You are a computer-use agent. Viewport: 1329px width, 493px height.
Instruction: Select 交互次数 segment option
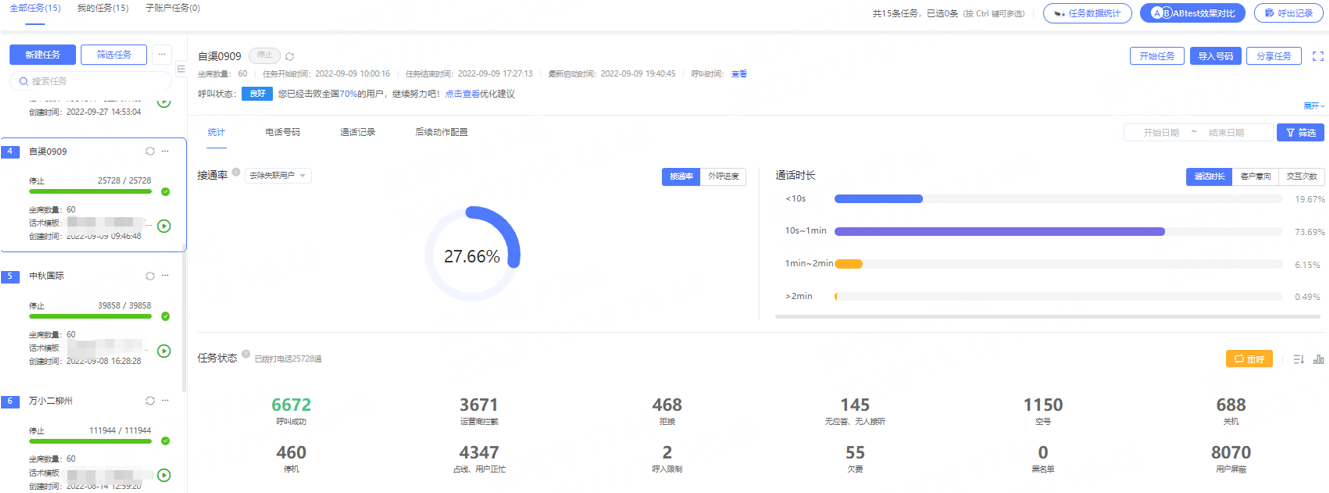pyautogui.click(x=1301, y=176)
